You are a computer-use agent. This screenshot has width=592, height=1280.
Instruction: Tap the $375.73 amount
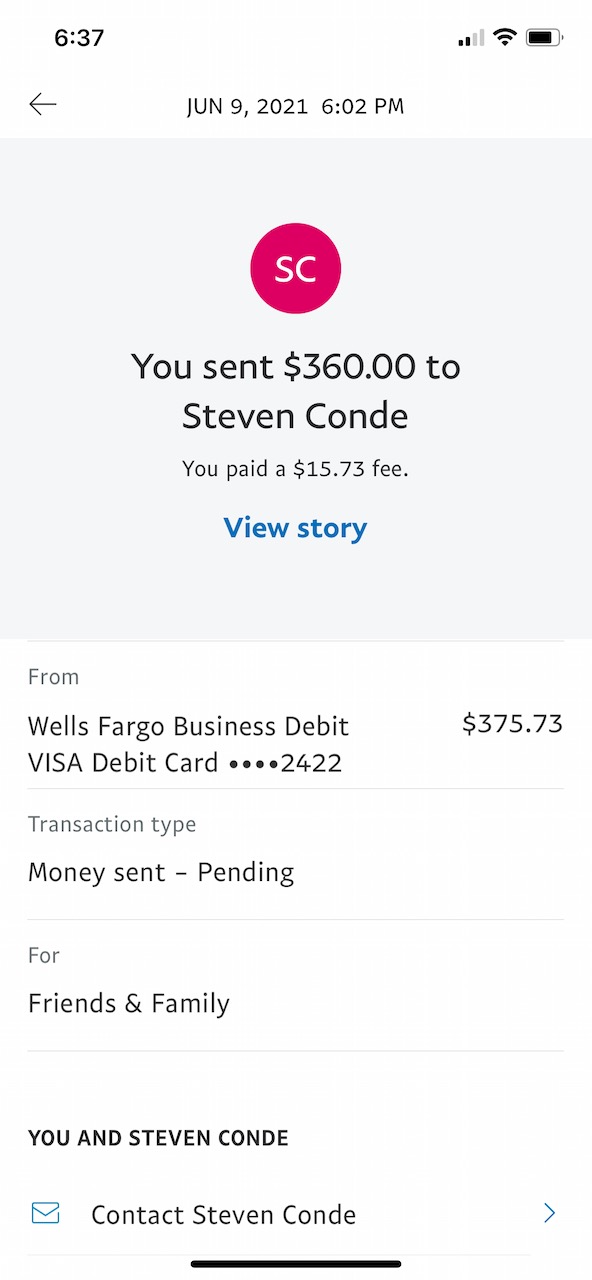tap(513, 724)
